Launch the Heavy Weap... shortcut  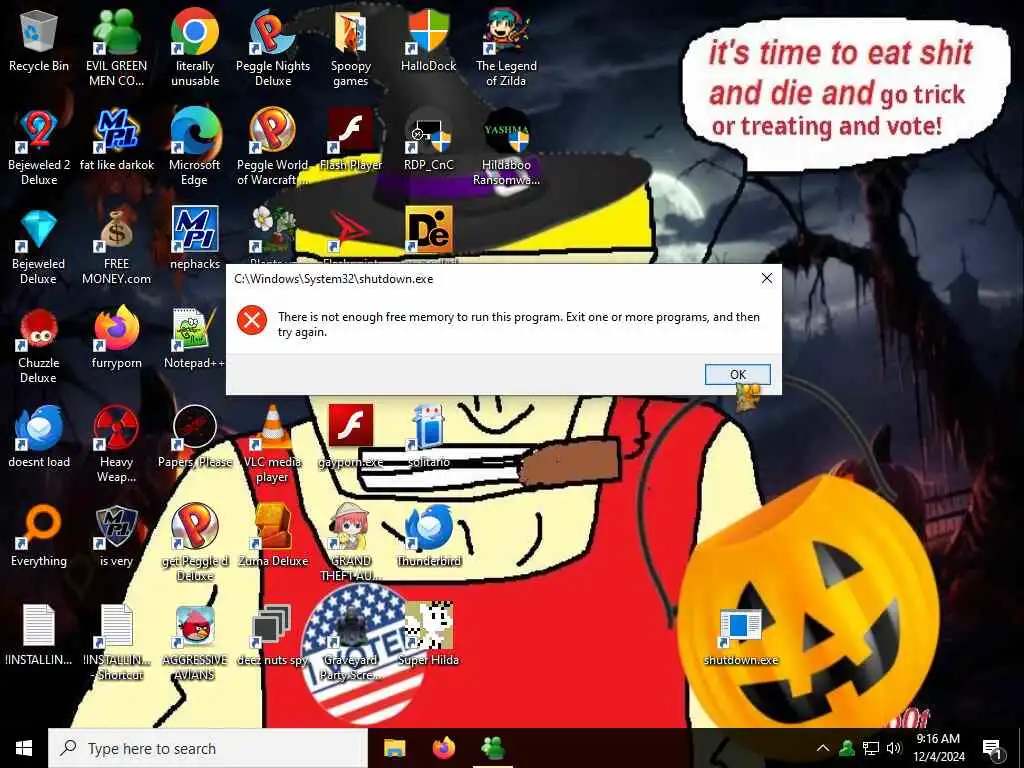coord(116,444)
